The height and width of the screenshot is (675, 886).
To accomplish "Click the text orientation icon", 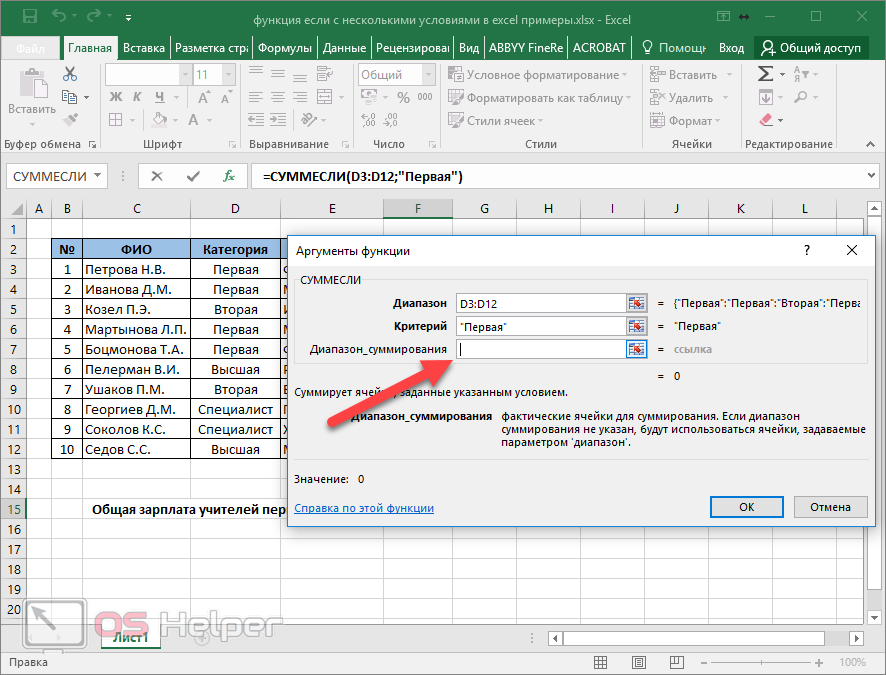I will tap(309, 120).
